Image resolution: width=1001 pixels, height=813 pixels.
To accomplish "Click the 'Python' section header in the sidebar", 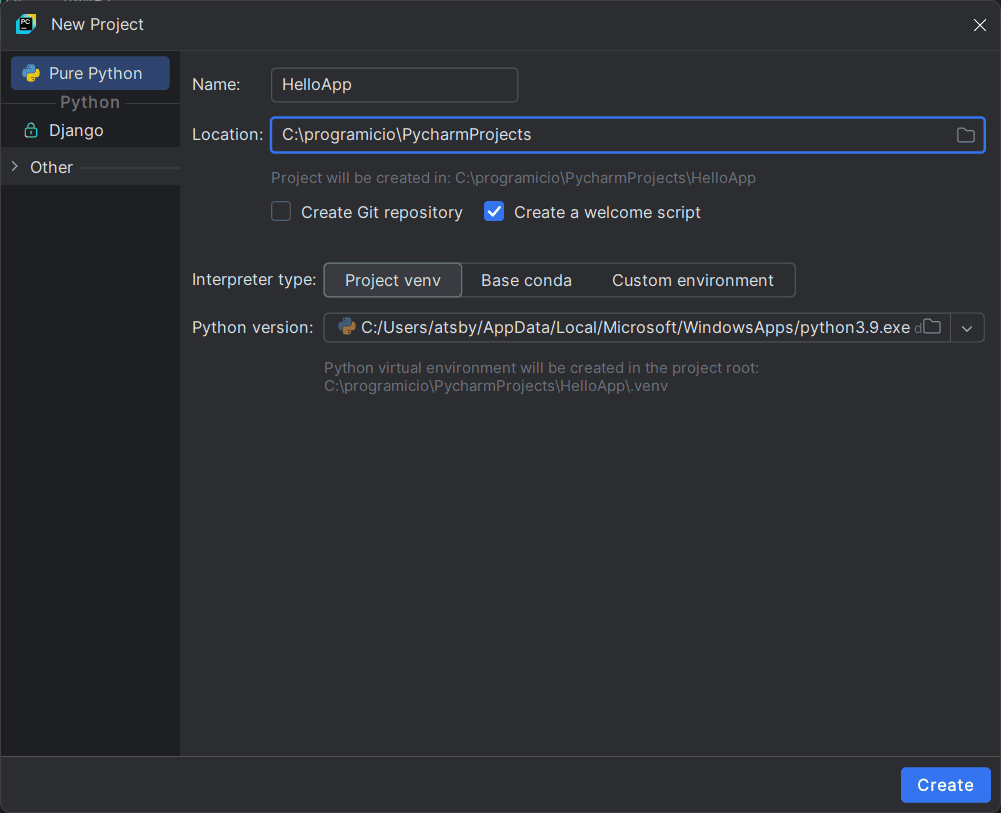I will point(90,102).
